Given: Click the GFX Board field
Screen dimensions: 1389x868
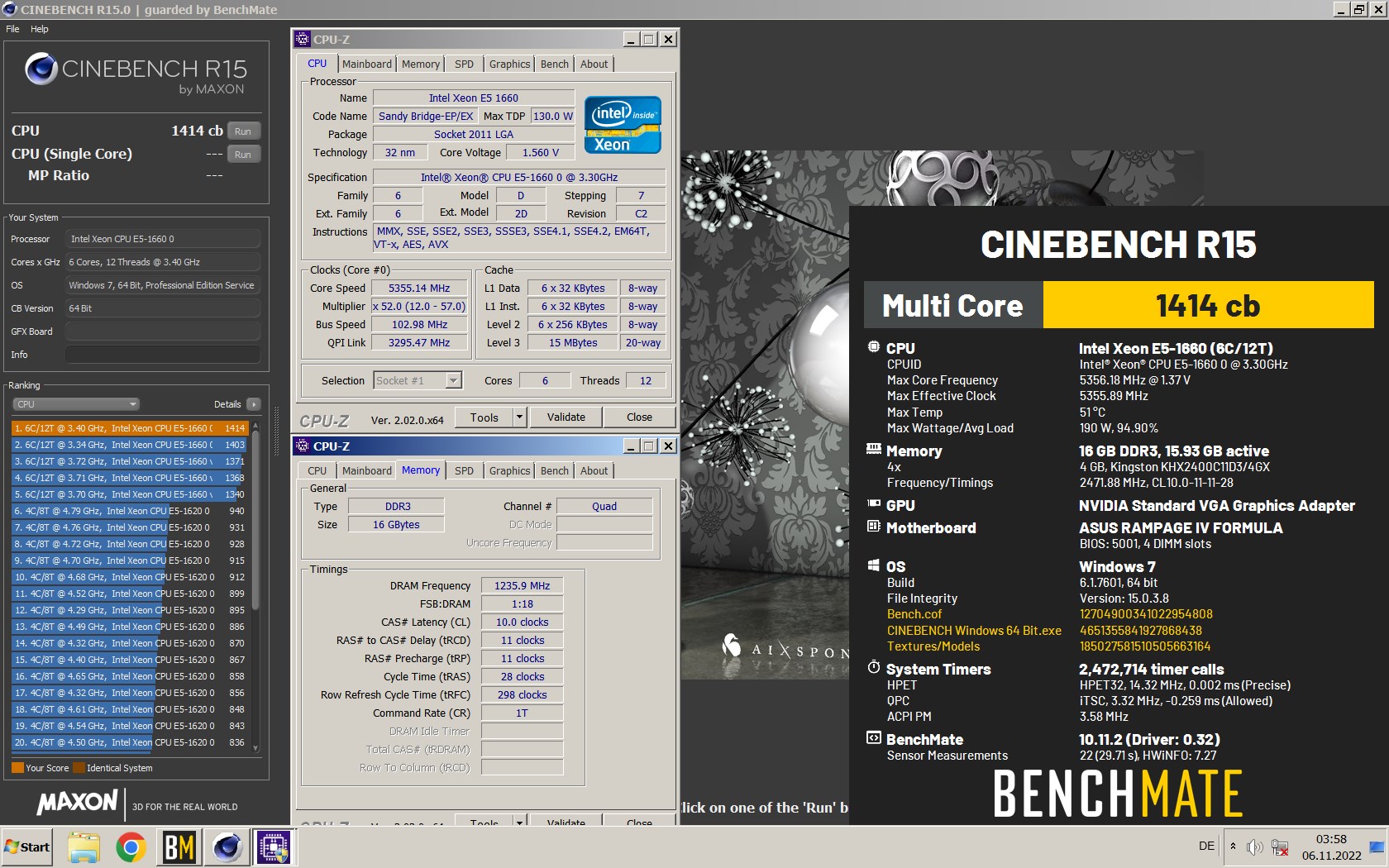Looking at the screenshot, I should coord(163,331).
